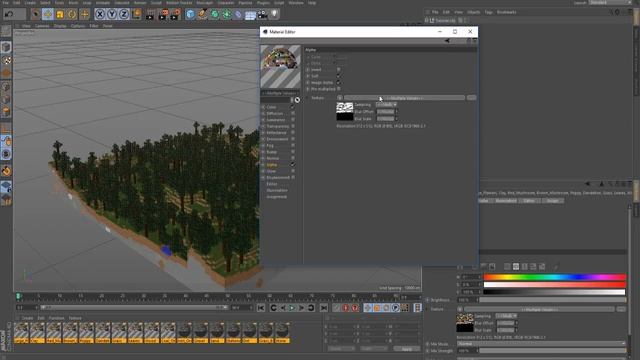Toggle the Z axis lock
This screenshot has height=360, width=640.
point(124,15)
